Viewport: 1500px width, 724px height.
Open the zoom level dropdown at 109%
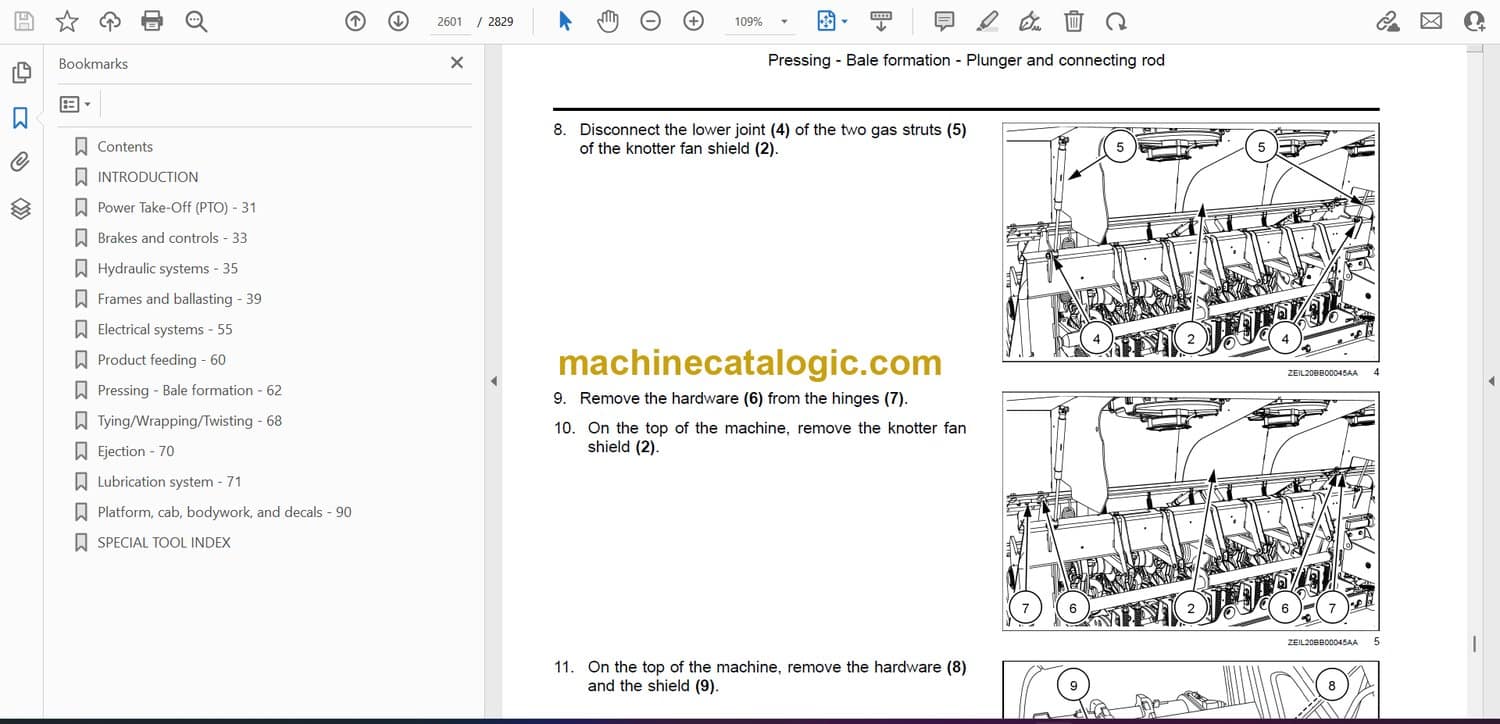(x=784, y=22)
